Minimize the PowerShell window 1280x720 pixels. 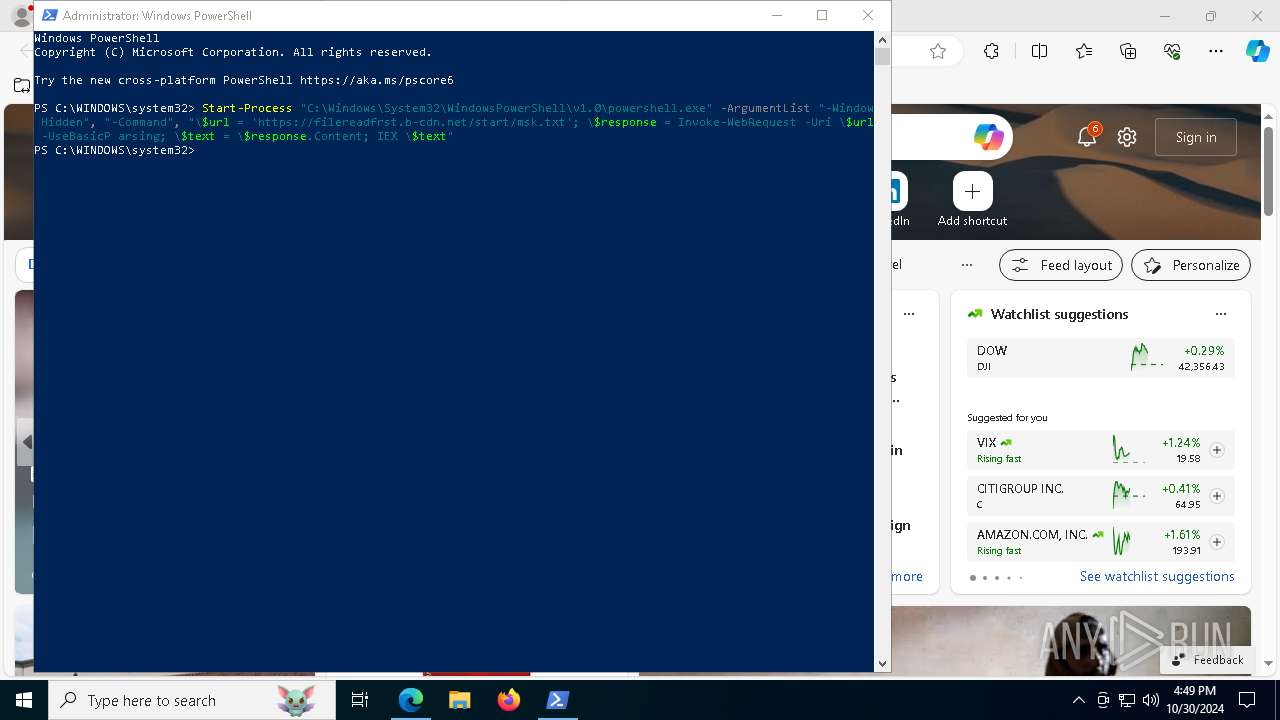coord(776,15)
